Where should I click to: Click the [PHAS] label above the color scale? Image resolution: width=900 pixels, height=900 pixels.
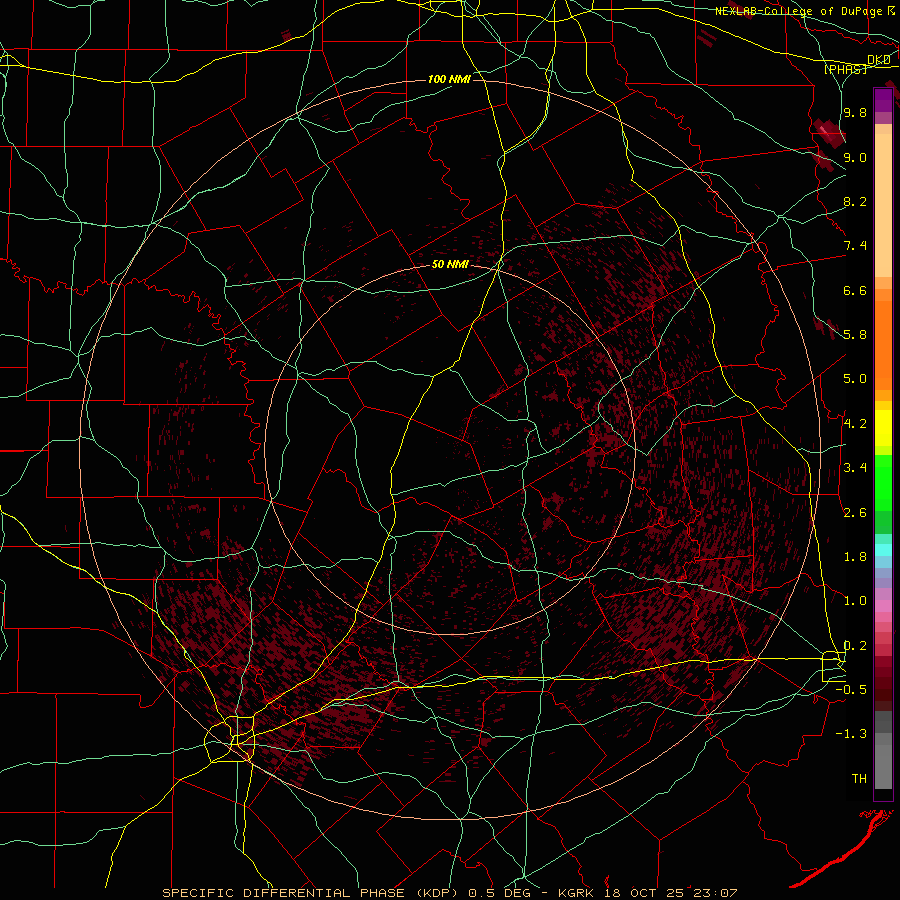[x=845, y=69]
